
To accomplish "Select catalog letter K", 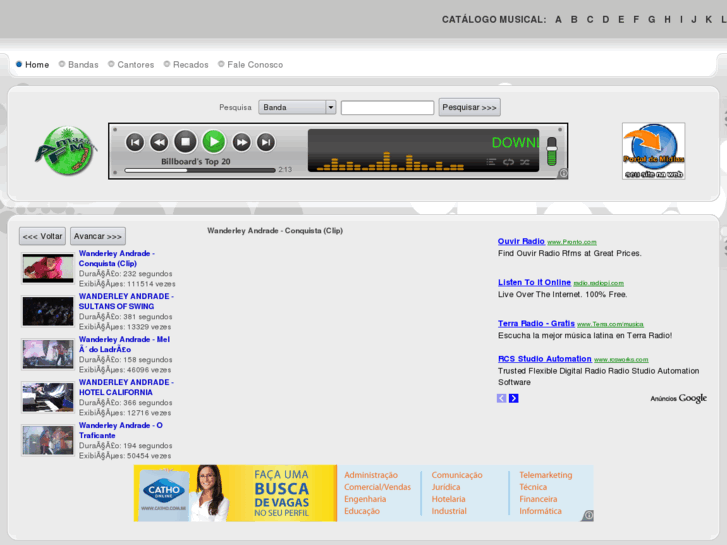I will point(708,19).
